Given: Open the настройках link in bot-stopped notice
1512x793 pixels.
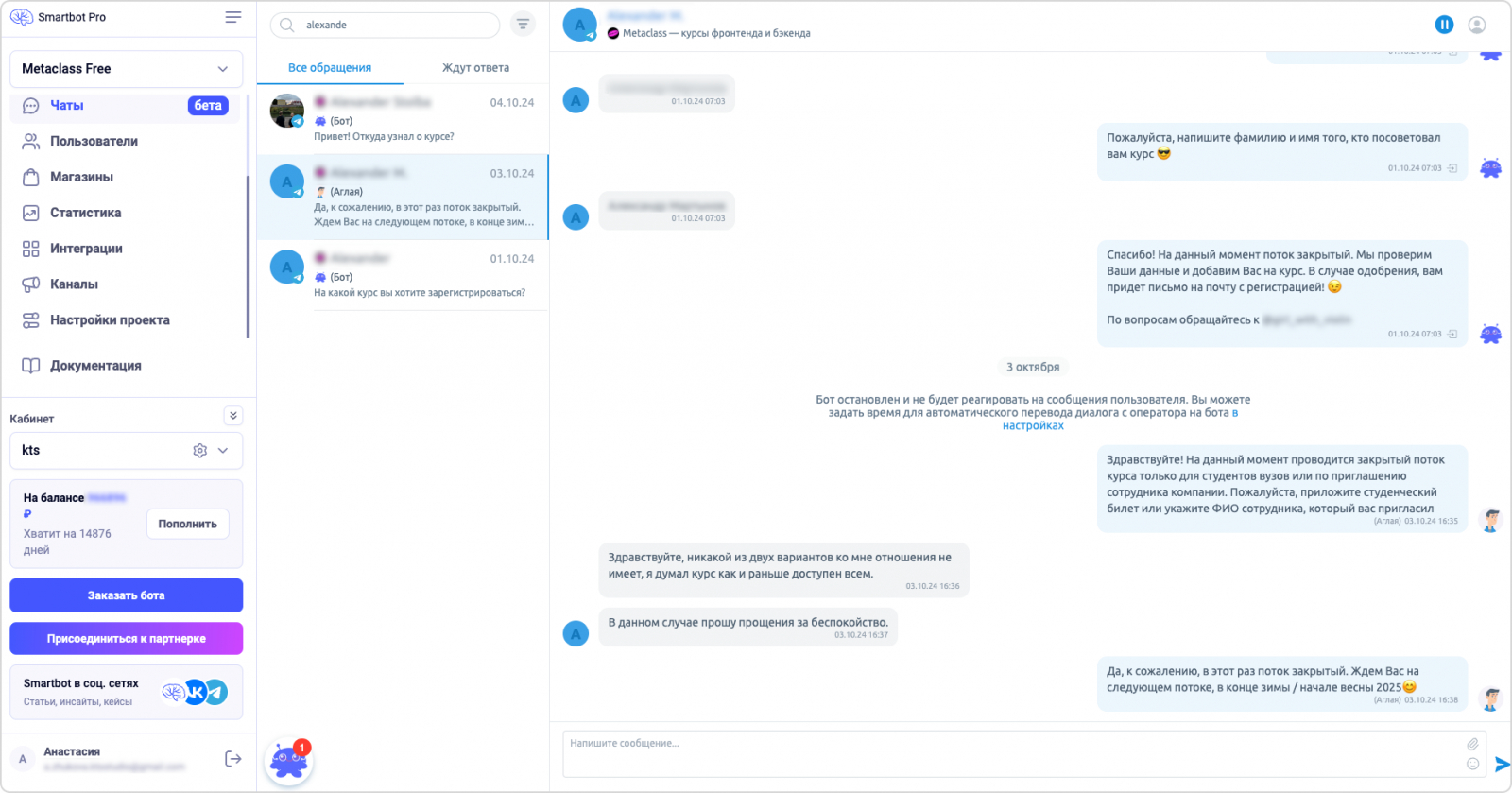Looking at the screenshot, I should [x=1033, y=426].
